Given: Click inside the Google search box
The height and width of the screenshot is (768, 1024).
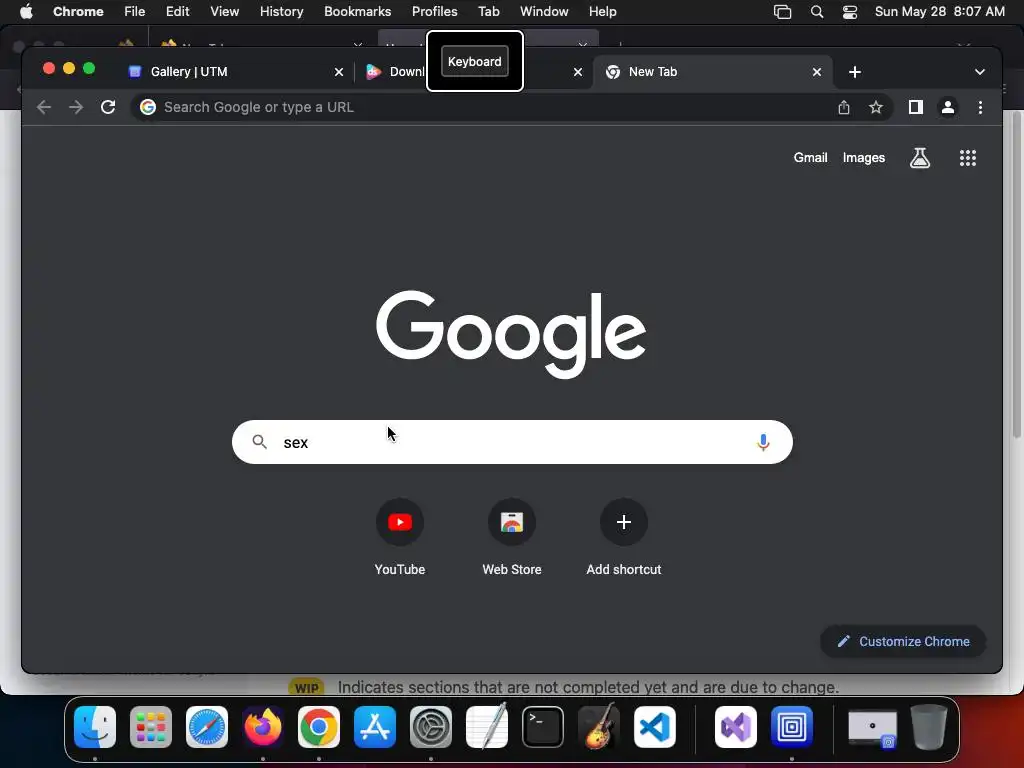Looking at the screenshot, I should (512, 442).
